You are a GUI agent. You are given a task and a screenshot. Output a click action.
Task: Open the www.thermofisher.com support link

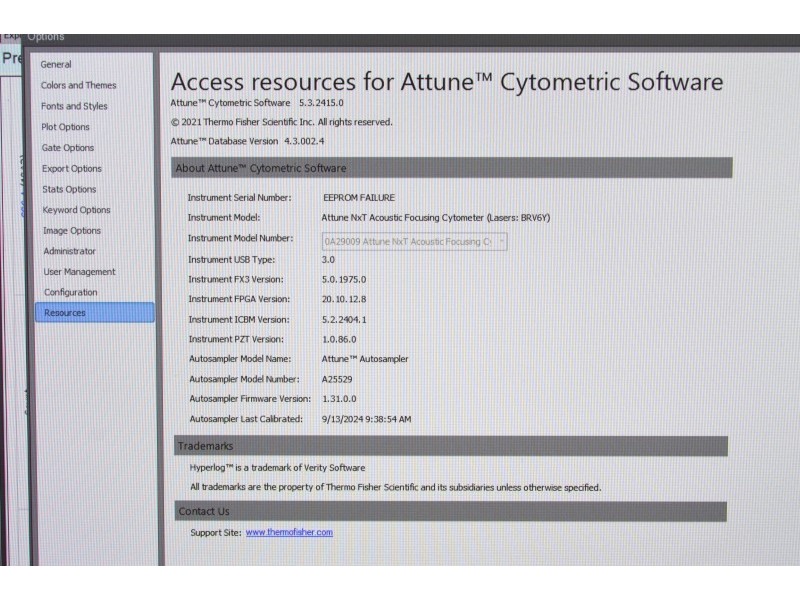click(x=289, y=532)
